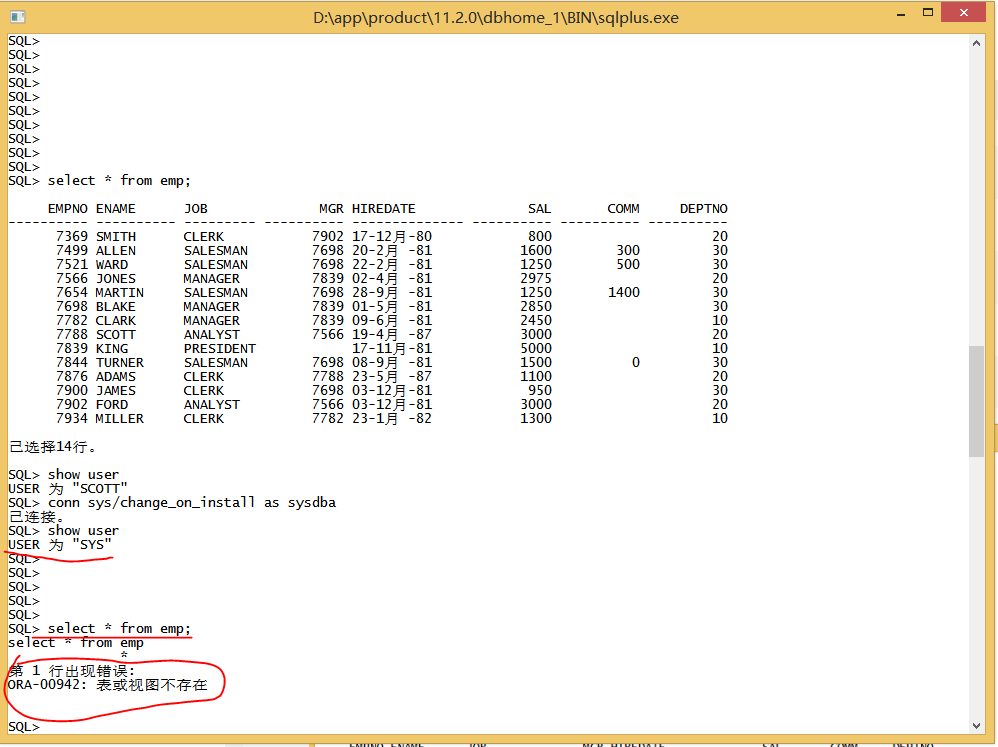Click the scrollbar up arrow
998x747 pixels.
(976, 43)
